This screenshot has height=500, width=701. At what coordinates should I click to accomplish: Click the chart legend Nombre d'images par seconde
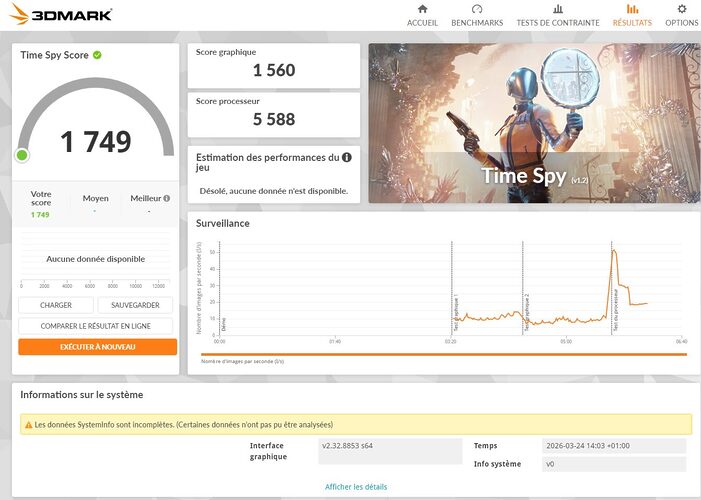(242, 361)
